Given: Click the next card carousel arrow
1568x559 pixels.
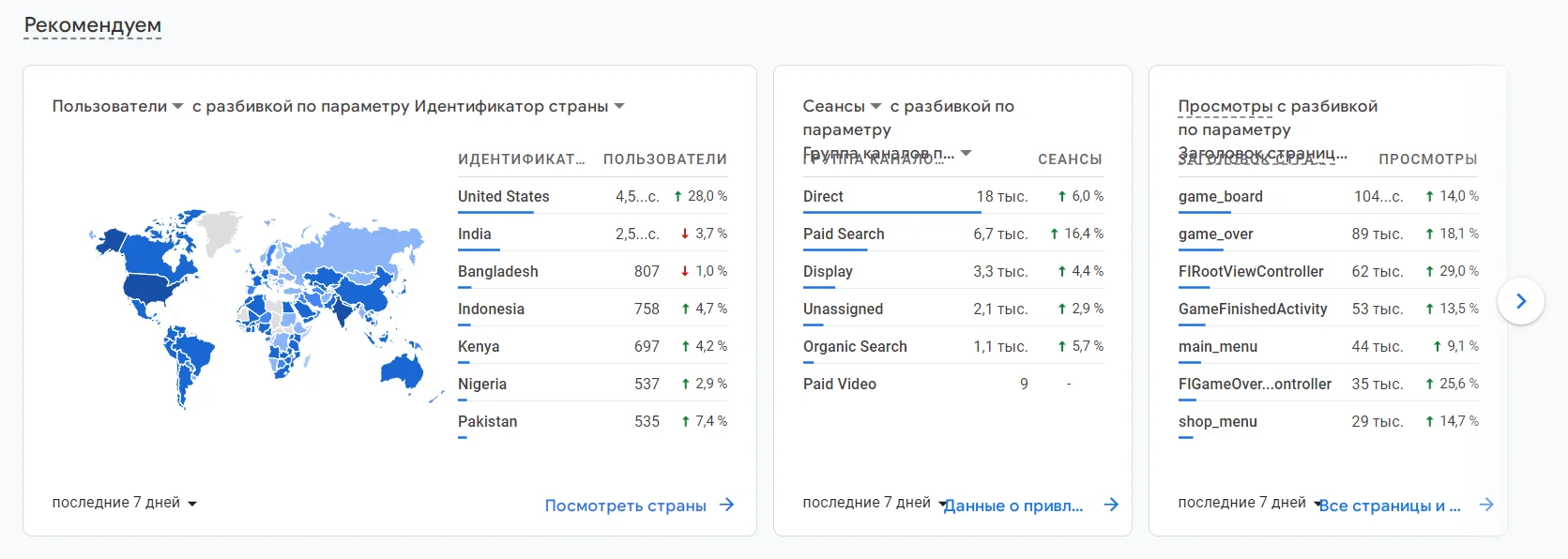Looking at the screenshot, I should click(x=1520, y=301).
